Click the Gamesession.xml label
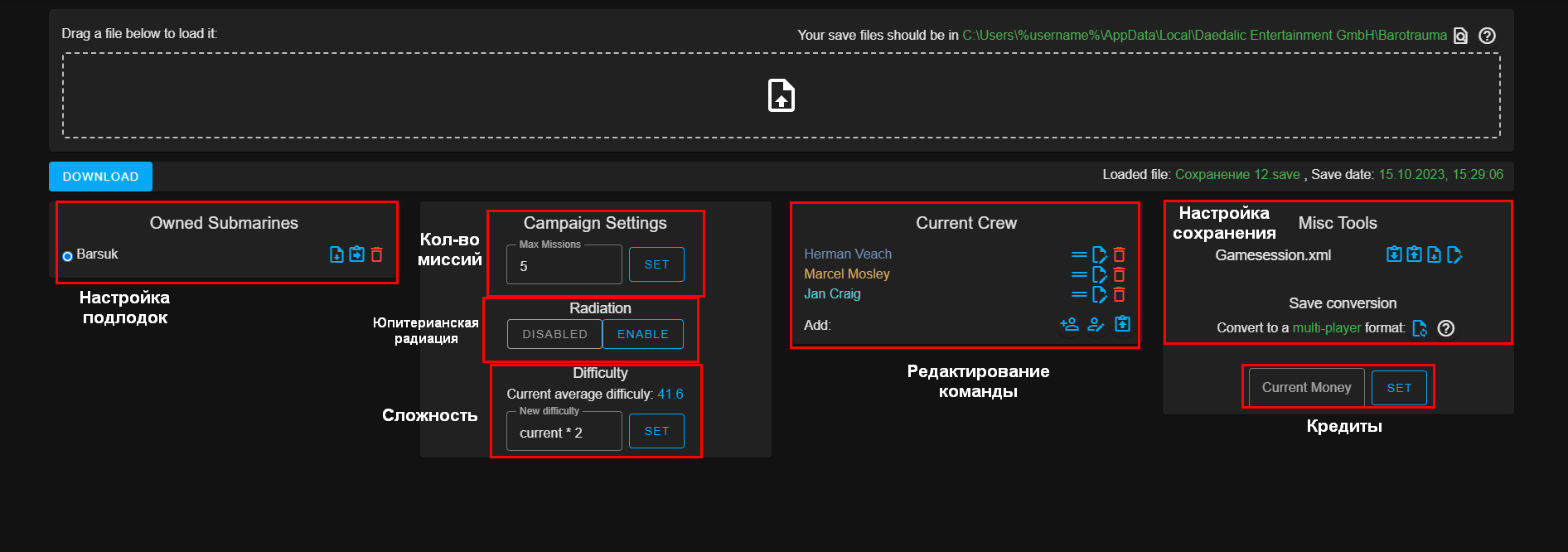 (1273, 255)
